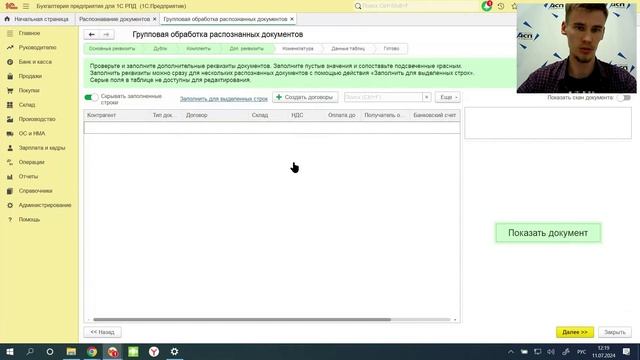Open Продажи section
This screenshot has width=640, height=360.
[x=30, y=76]
